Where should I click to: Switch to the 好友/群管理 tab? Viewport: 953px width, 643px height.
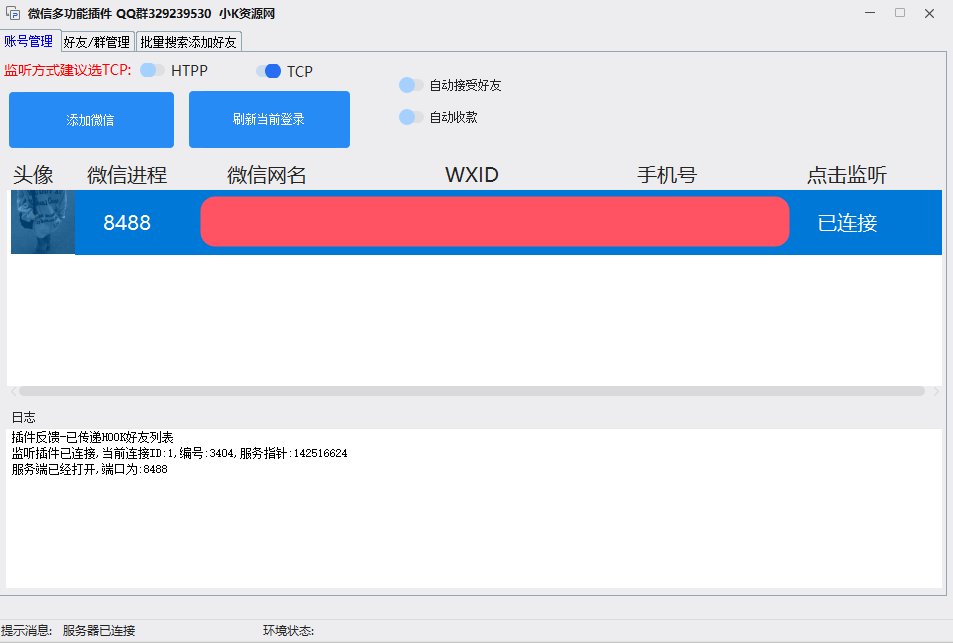tap(96, 42)
